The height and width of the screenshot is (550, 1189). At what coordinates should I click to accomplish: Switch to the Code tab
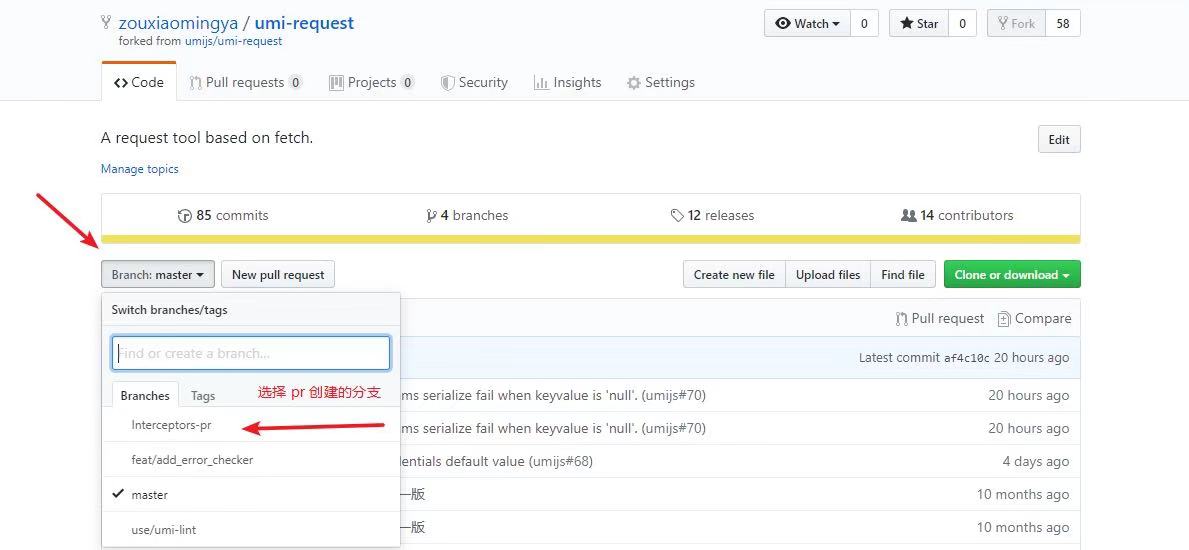coord(139,82)
